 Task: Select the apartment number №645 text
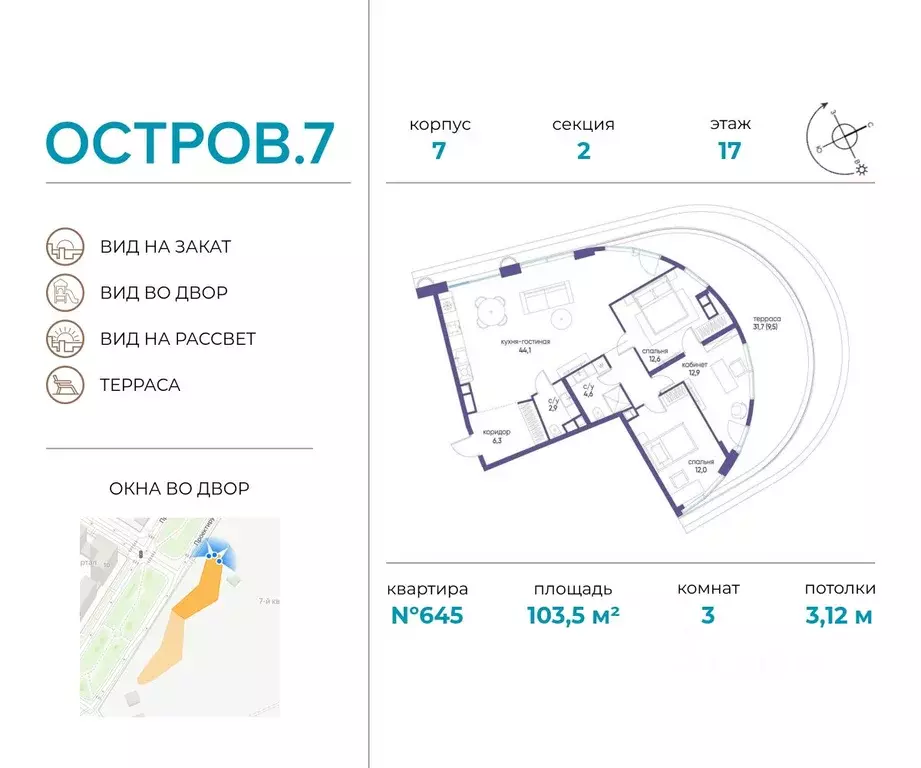tap(427, 615)
